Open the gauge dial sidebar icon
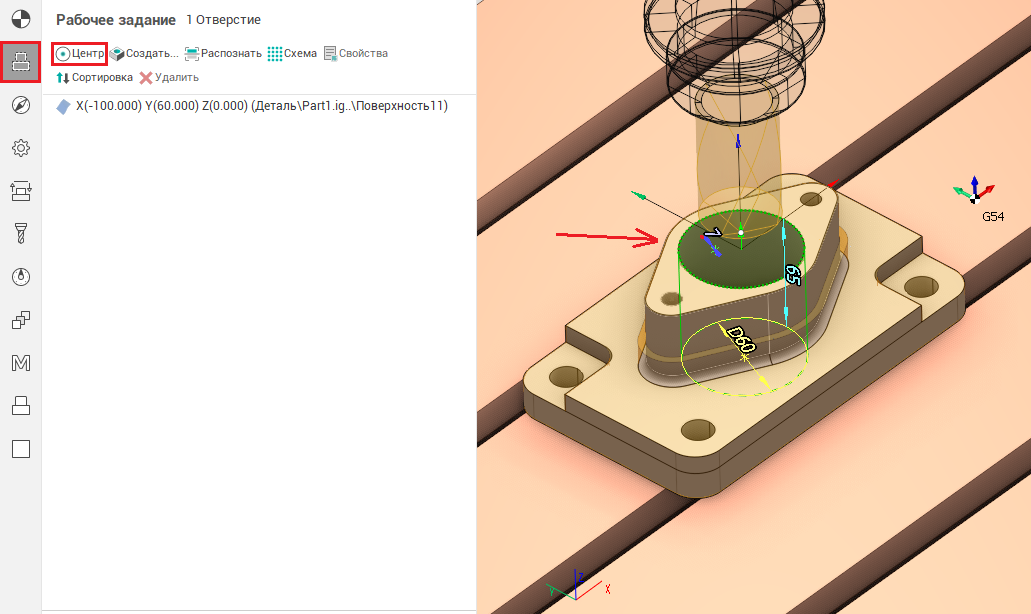The width and height of the screenshot is (1031, 614). point(20,277)
